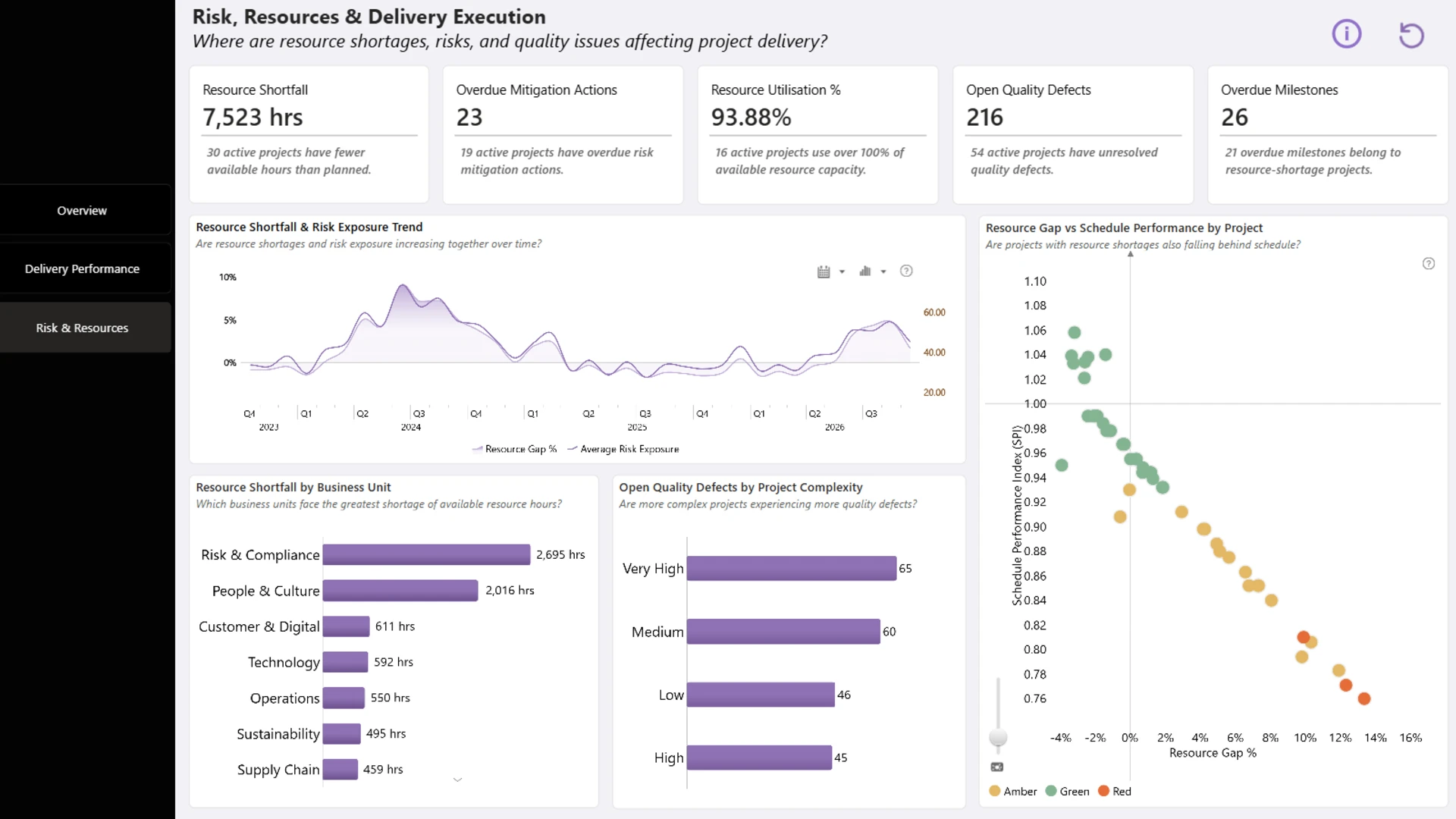Click the Overdue Milestones value 26
Image resolution: width=1456 pixels, height=819 pixels.
[1235, 118]
